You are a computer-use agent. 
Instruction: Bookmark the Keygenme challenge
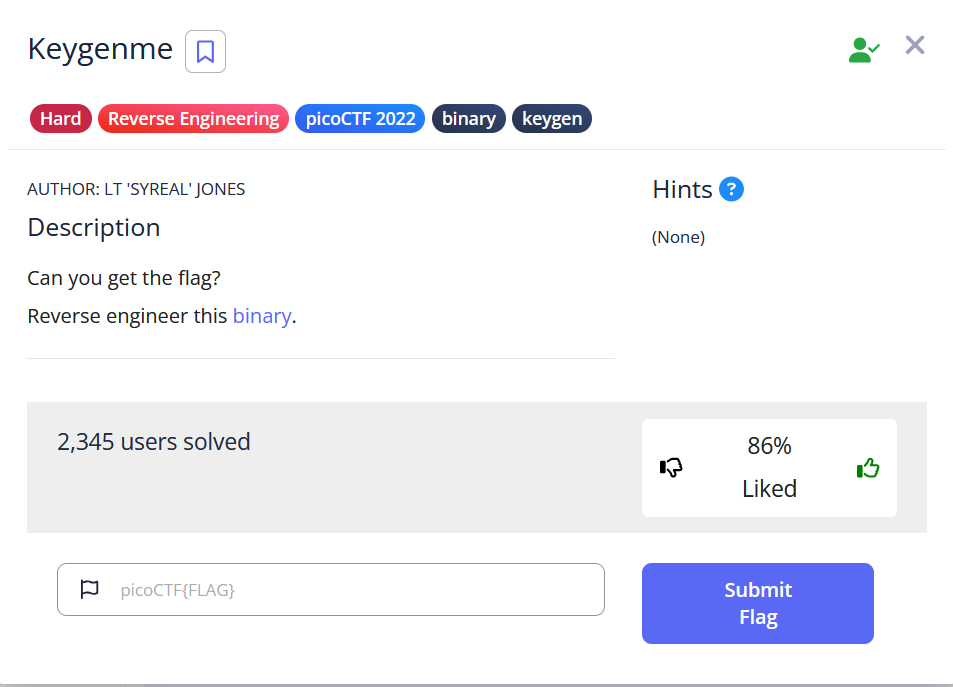205,52
